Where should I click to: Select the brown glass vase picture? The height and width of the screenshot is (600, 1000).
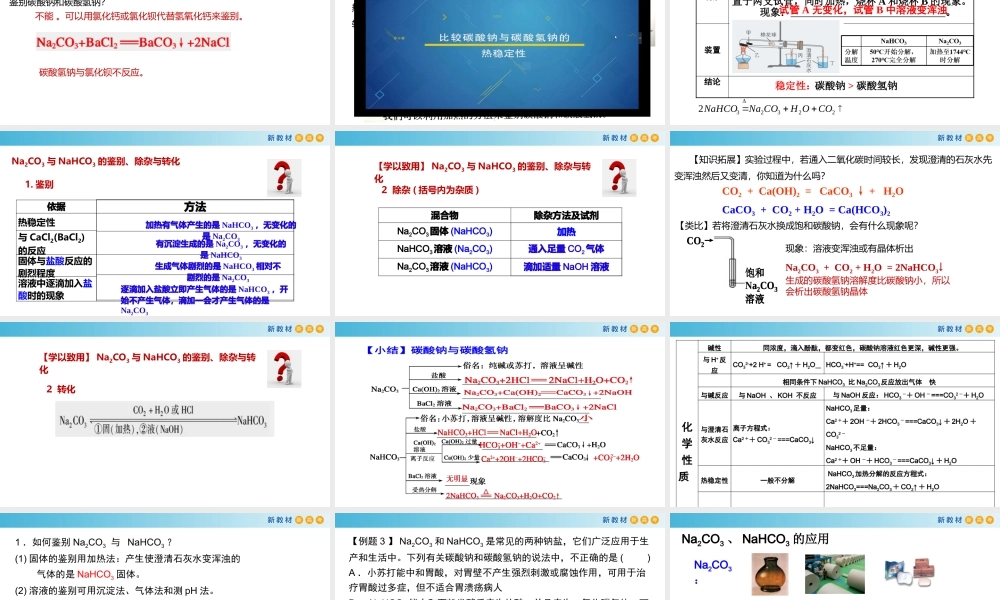(x=770, y=574)
